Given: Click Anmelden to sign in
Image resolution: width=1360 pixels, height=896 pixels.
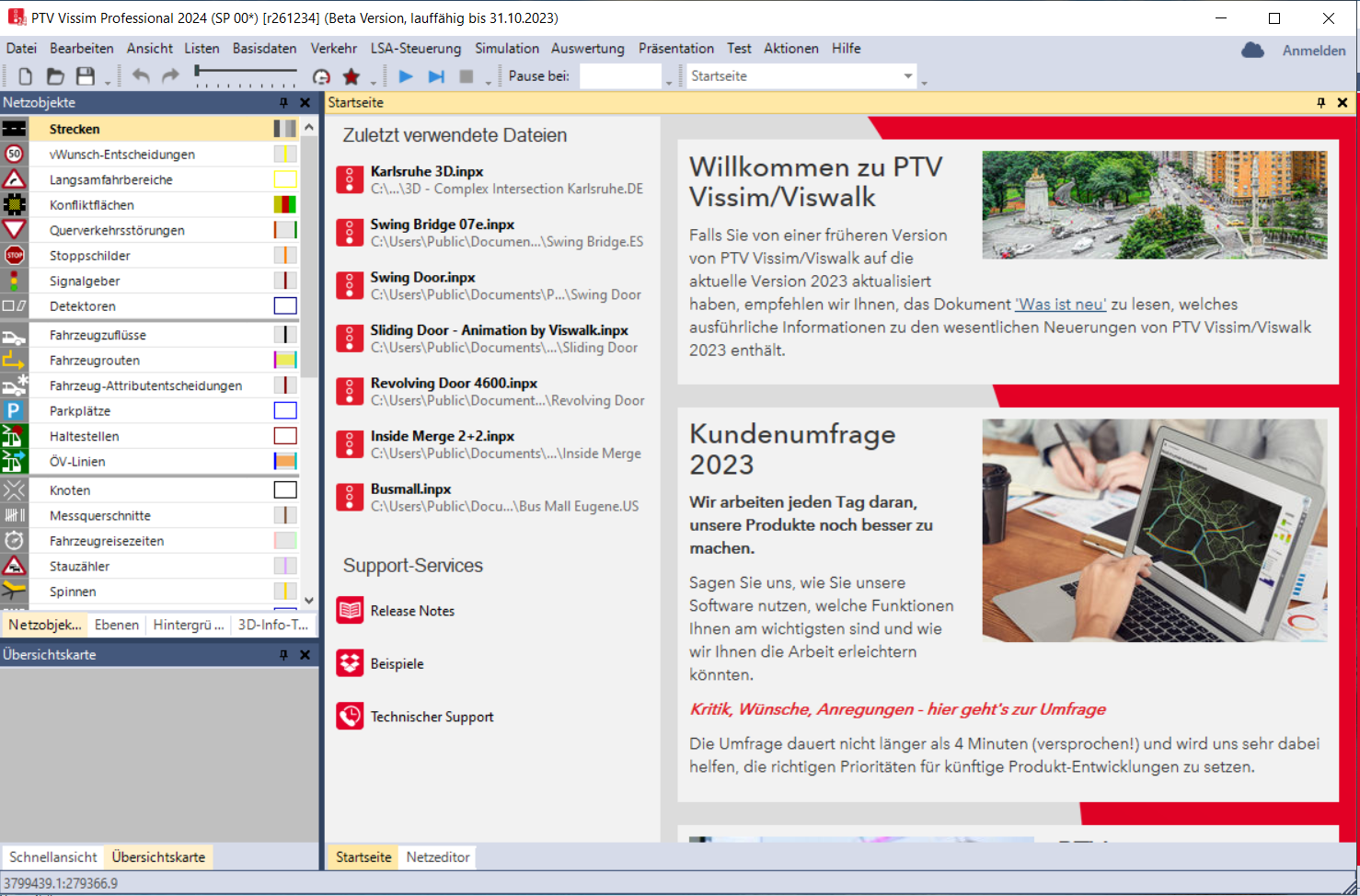Looking at the screenshot, I should (x=1314, y=51).
